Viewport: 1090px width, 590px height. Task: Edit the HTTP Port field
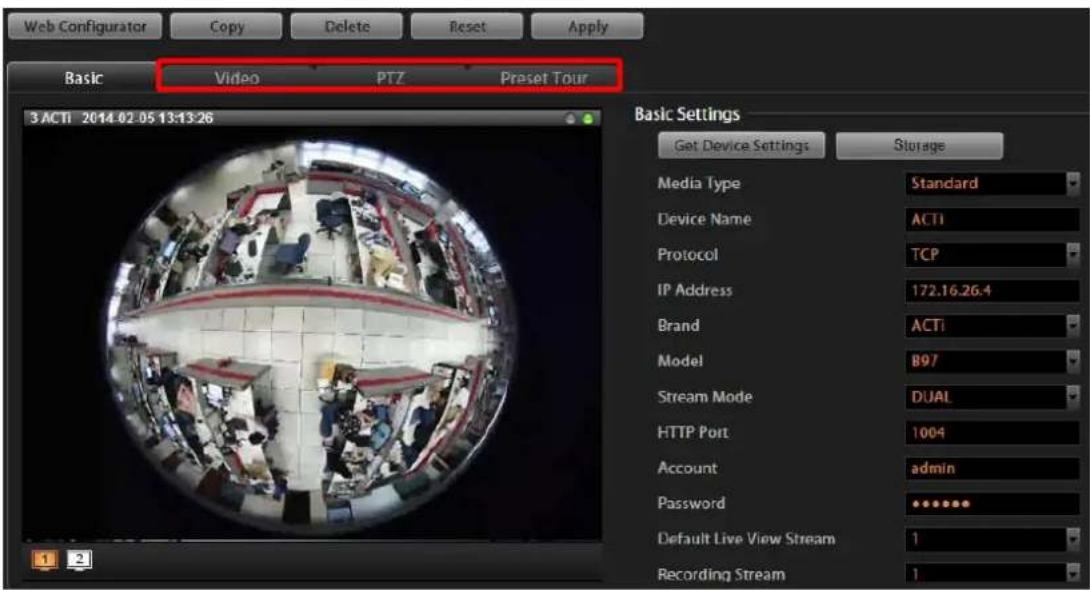tap(993, 432)
